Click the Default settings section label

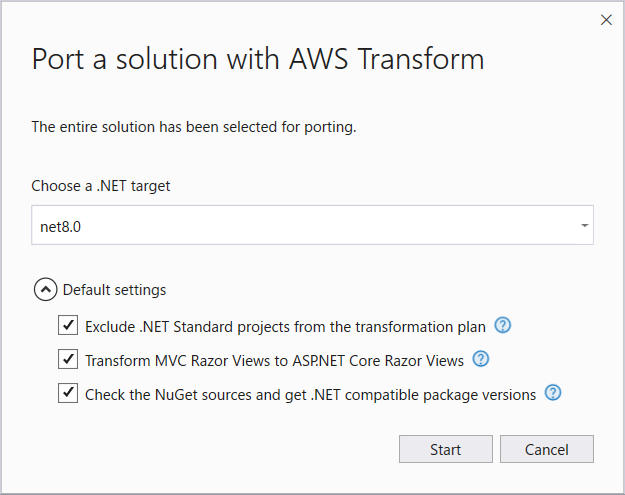(114, 290)
